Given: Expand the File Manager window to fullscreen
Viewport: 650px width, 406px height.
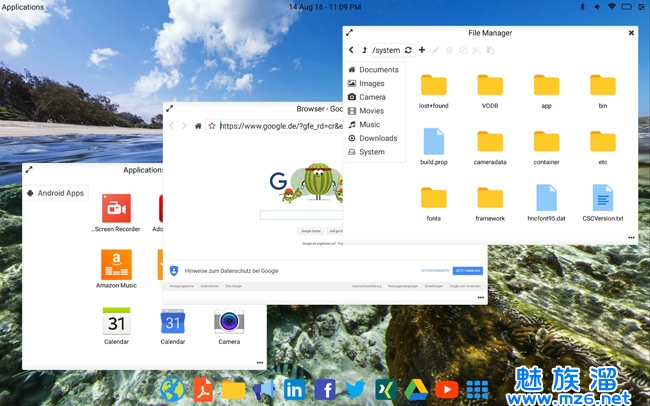Looking at the screenshot, I should (349, 33).
